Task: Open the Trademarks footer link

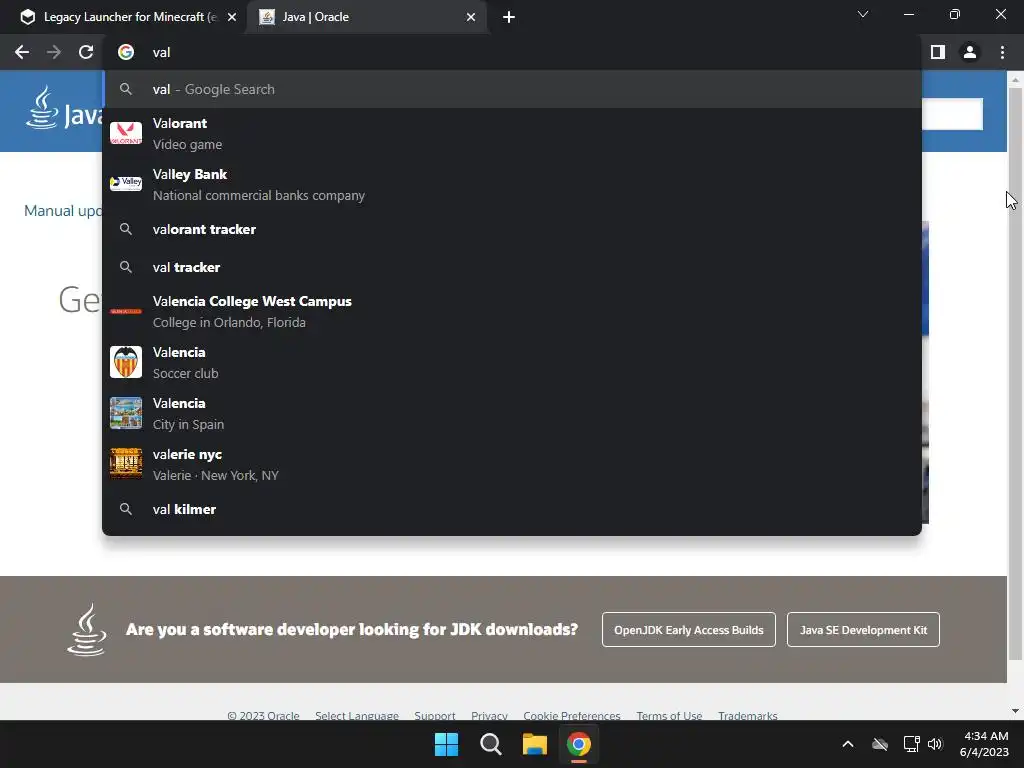Action: tap(747, 716)
